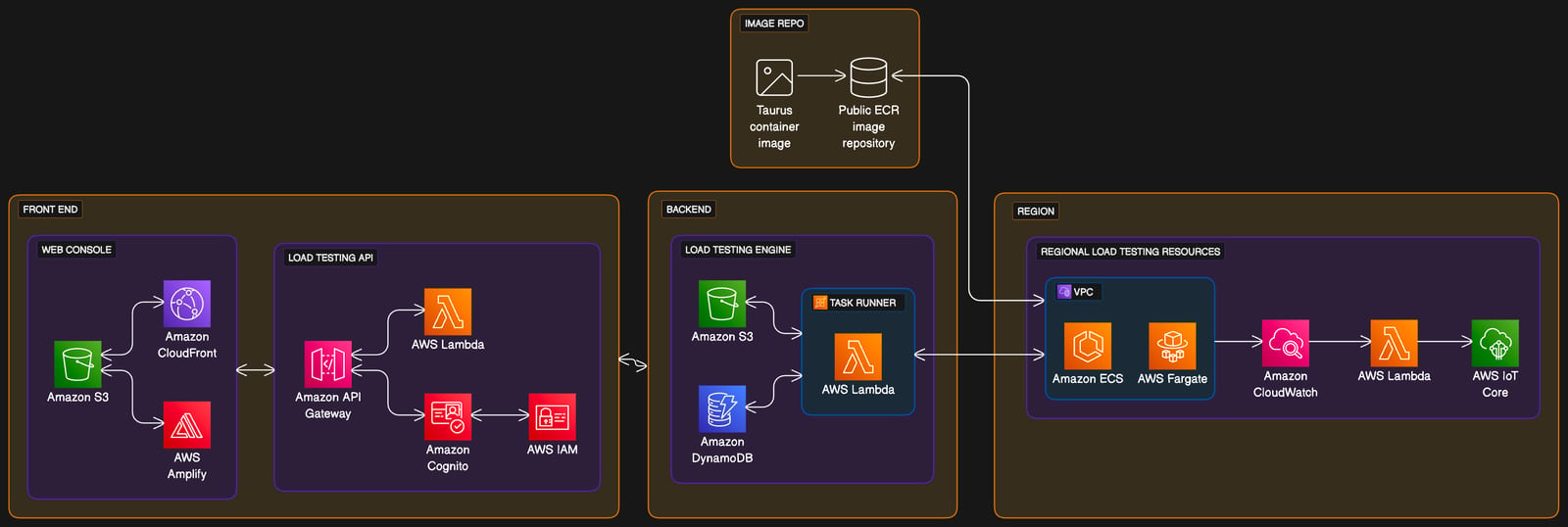Select the 'AWS IoT Core' caption text

tap(1495, 384)
